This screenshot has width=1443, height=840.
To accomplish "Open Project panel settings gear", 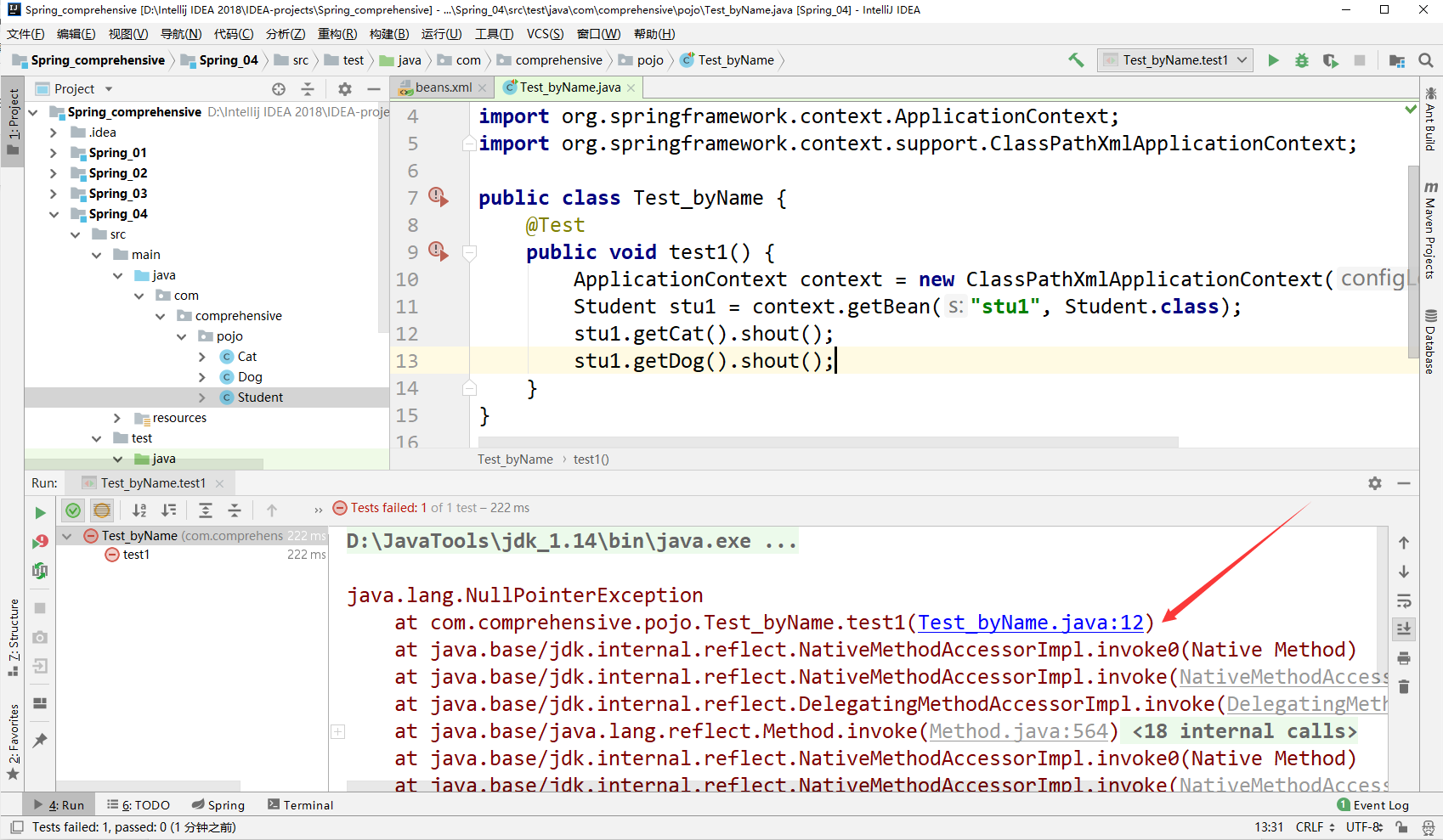I will (344, 89).
